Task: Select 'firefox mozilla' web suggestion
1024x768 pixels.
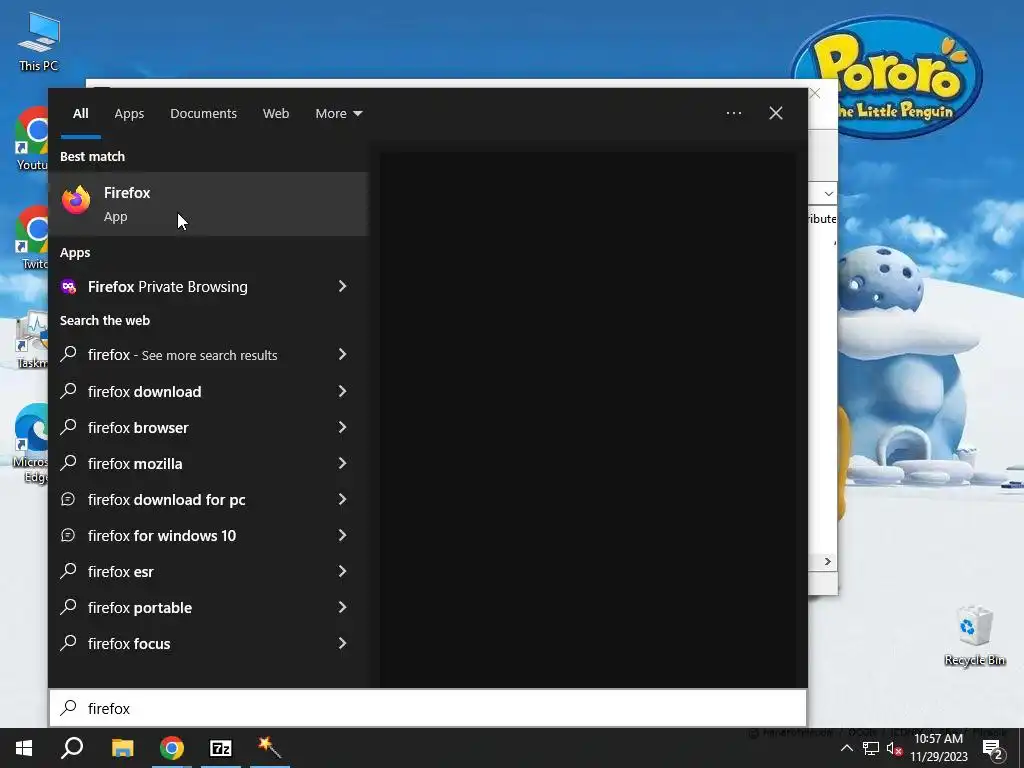Action: 190,463
